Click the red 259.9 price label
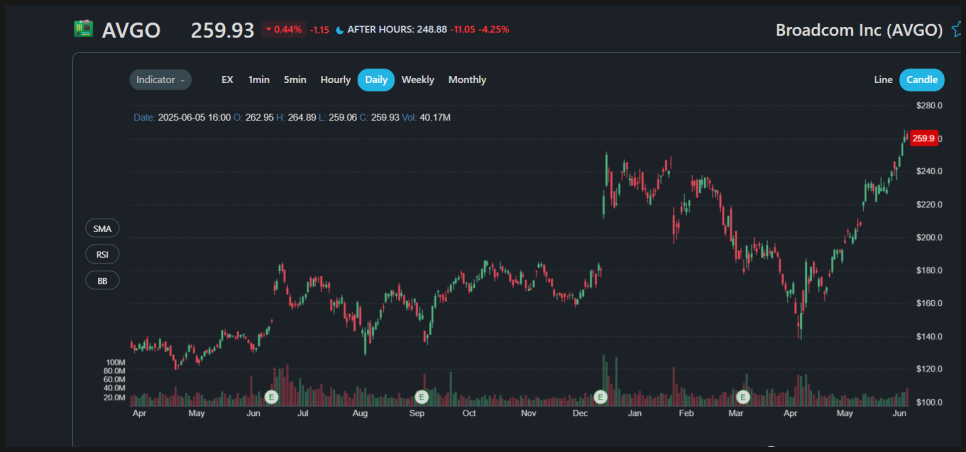Screen dimensions: 966x452 [x=923, y=139]
